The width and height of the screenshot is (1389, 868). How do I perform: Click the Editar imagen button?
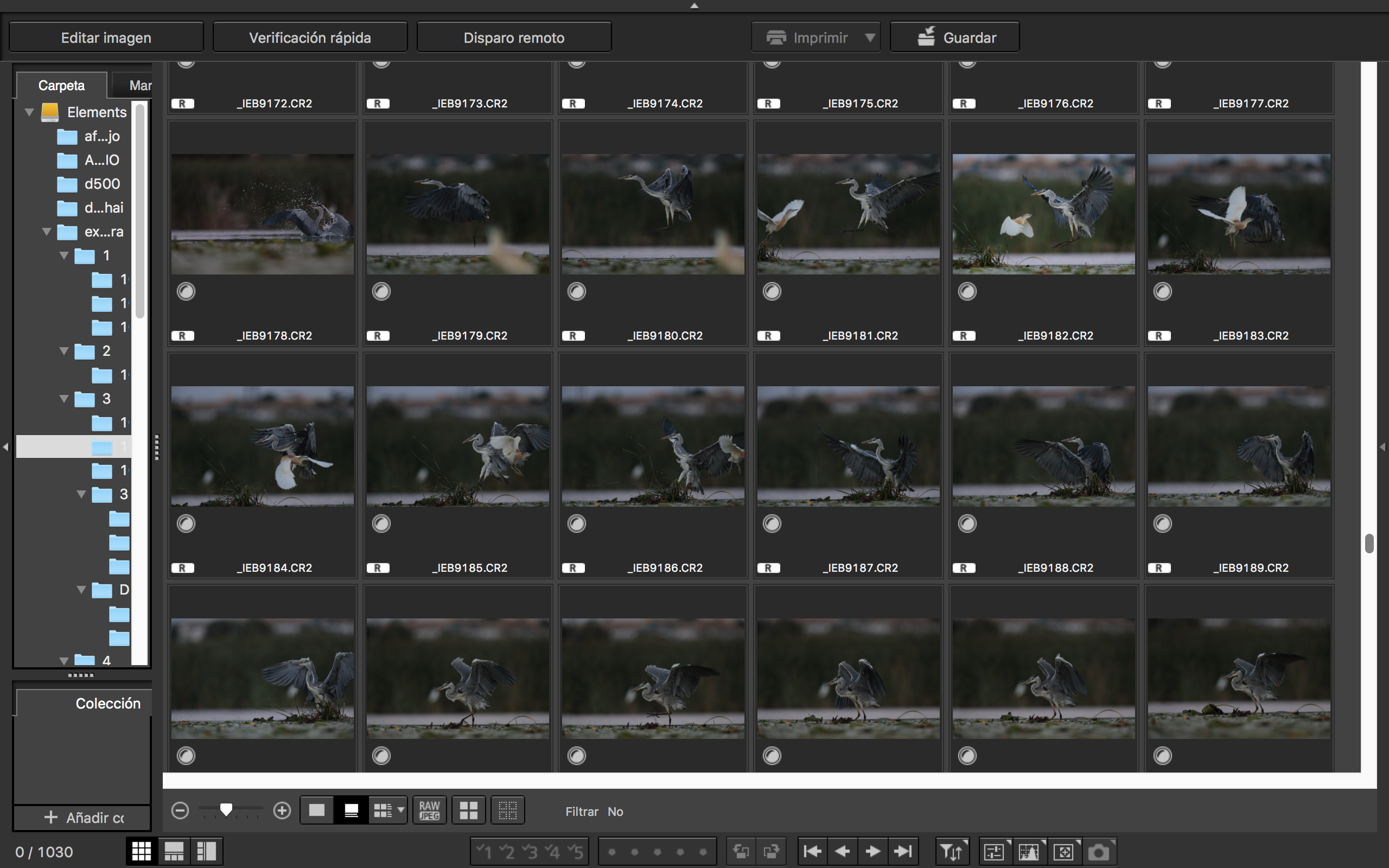106,37
